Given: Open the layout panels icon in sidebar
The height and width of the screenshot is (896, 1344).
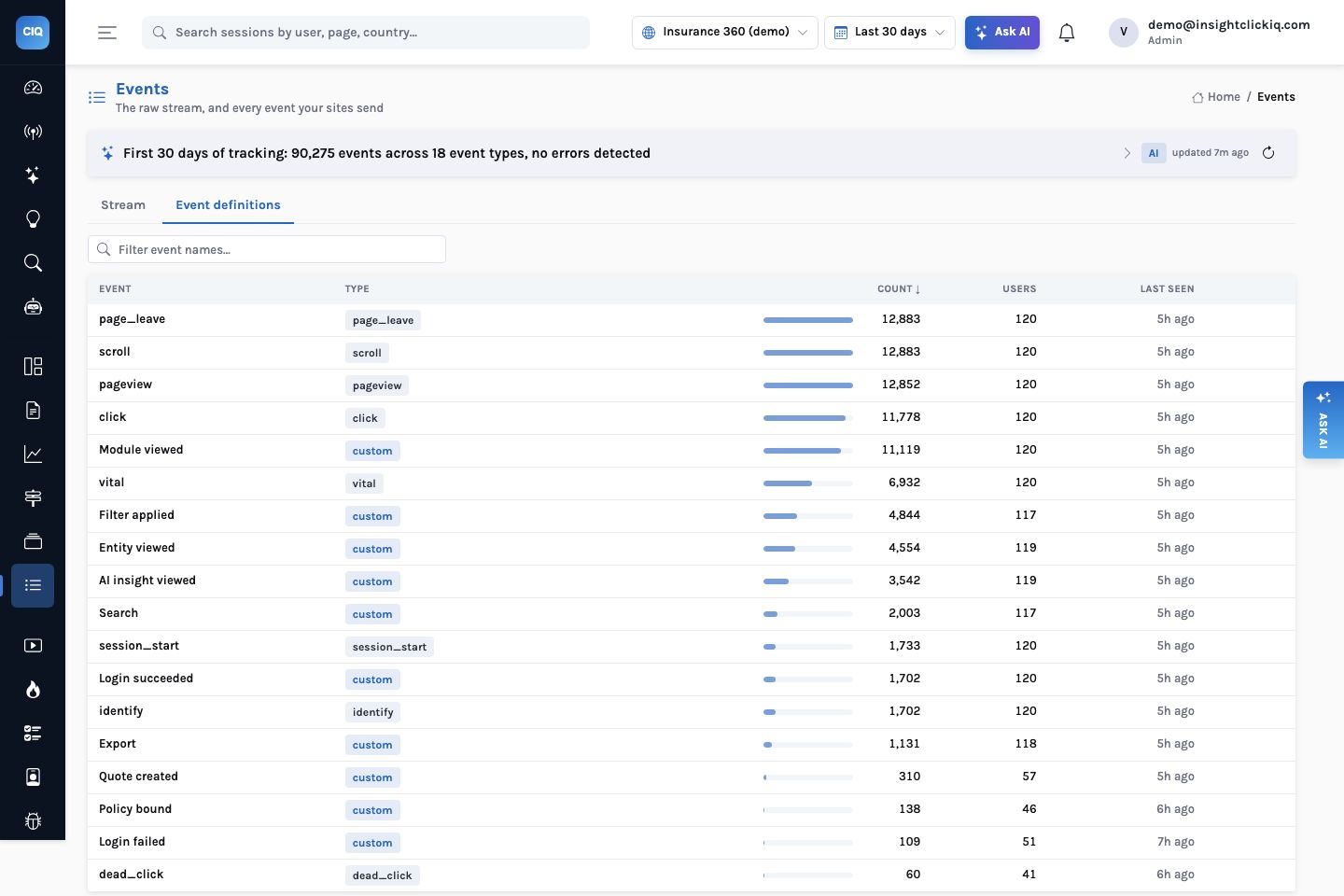Looking at the screenshot, I should point(33,366).
